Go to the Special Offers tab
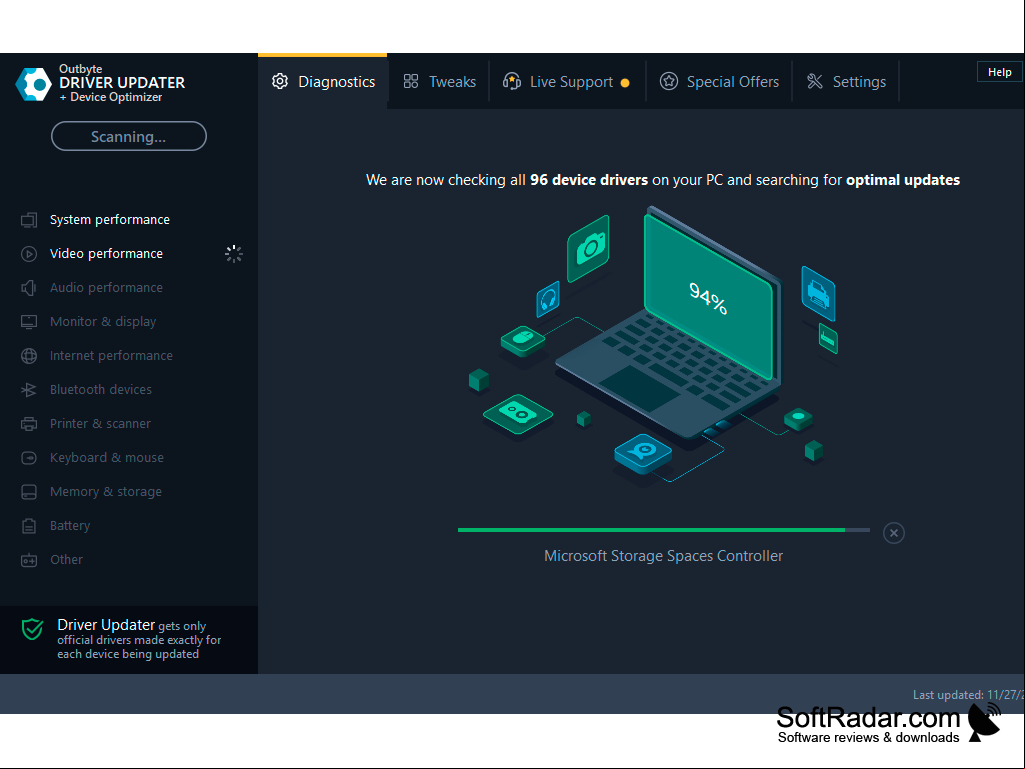Image resolution: width=1025 pixels, height=769 pixels. click(x=719, y=82)
